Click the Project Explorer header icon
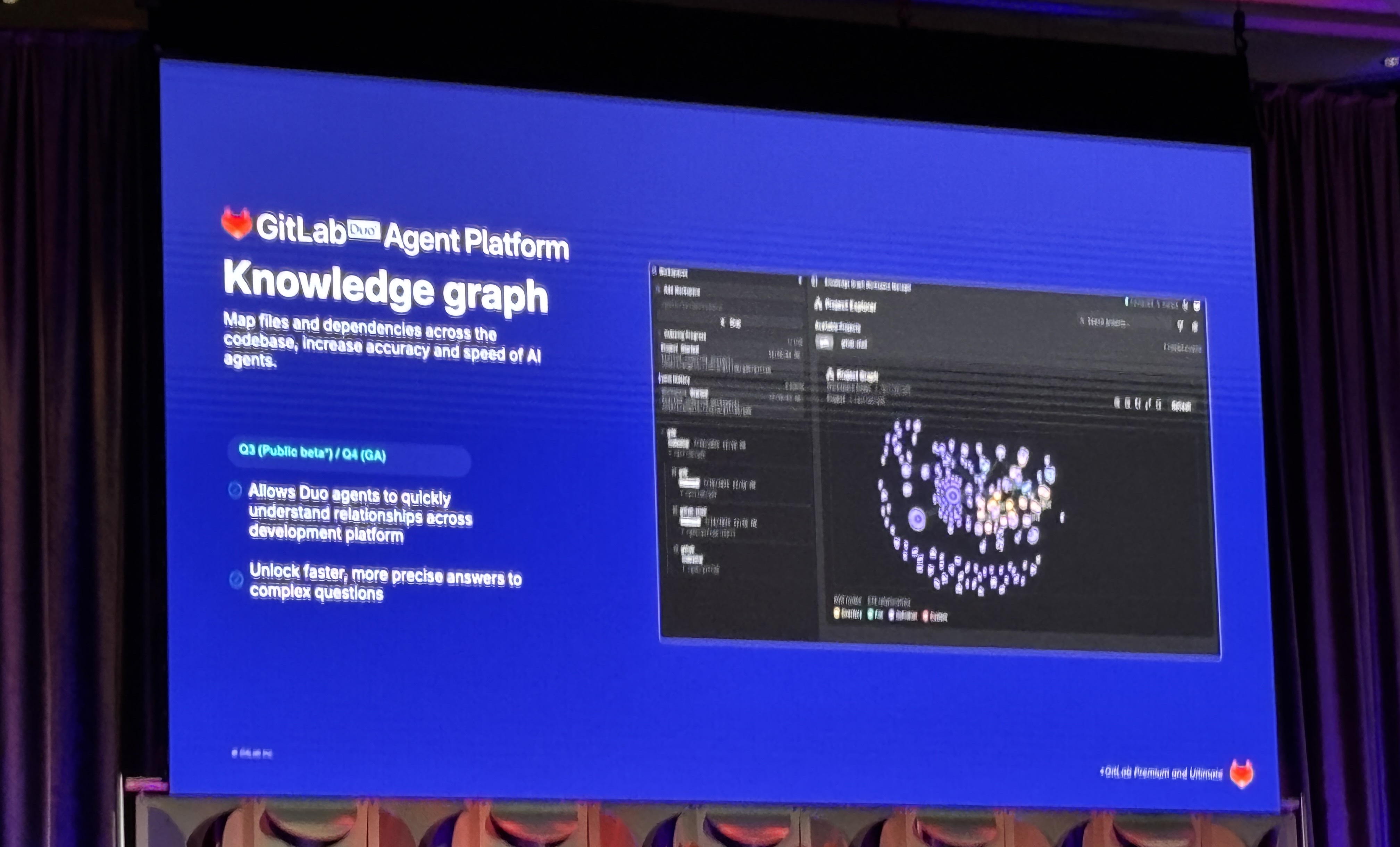1400x847 pixels. pyautogui.click(x=819, y=304)
